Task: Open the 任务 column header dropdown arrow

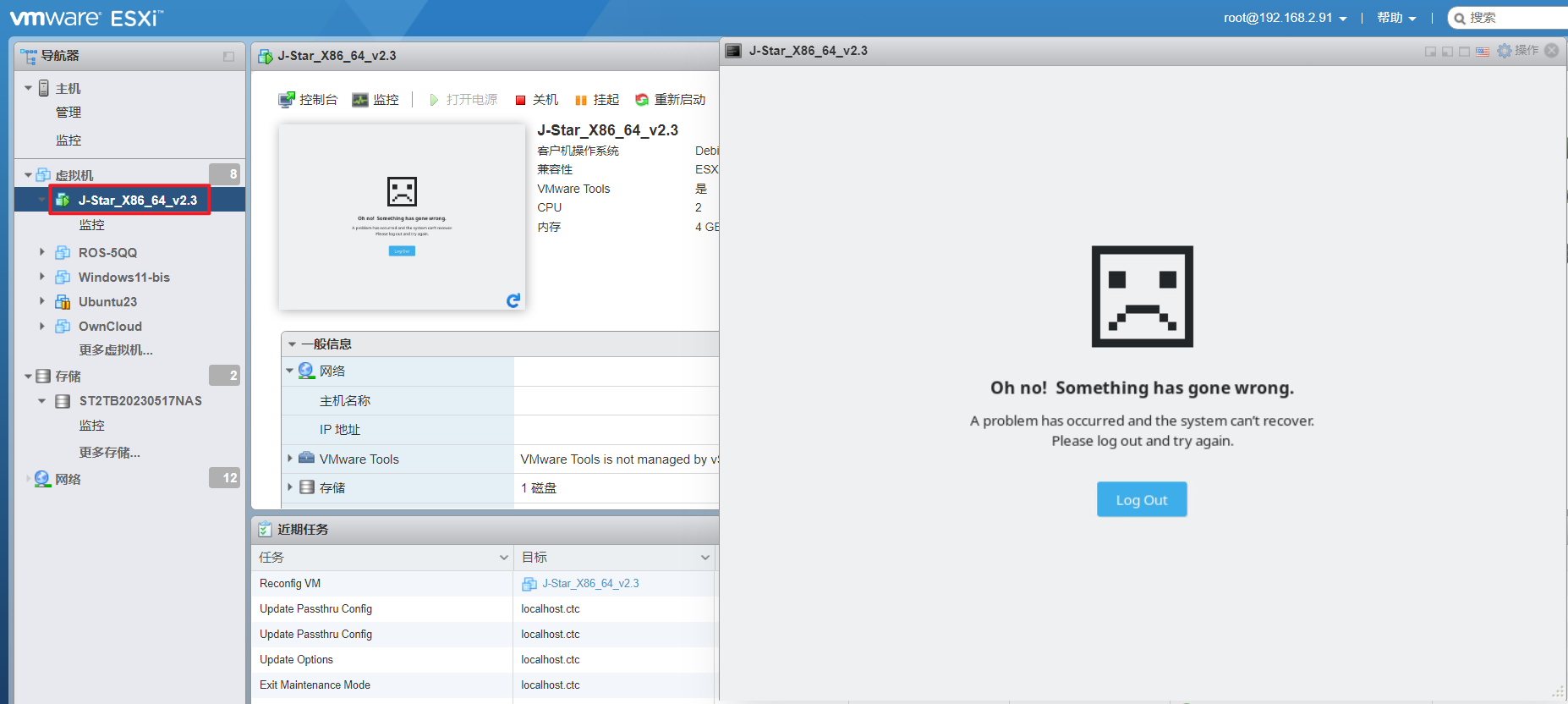Action: coord(503,558)
